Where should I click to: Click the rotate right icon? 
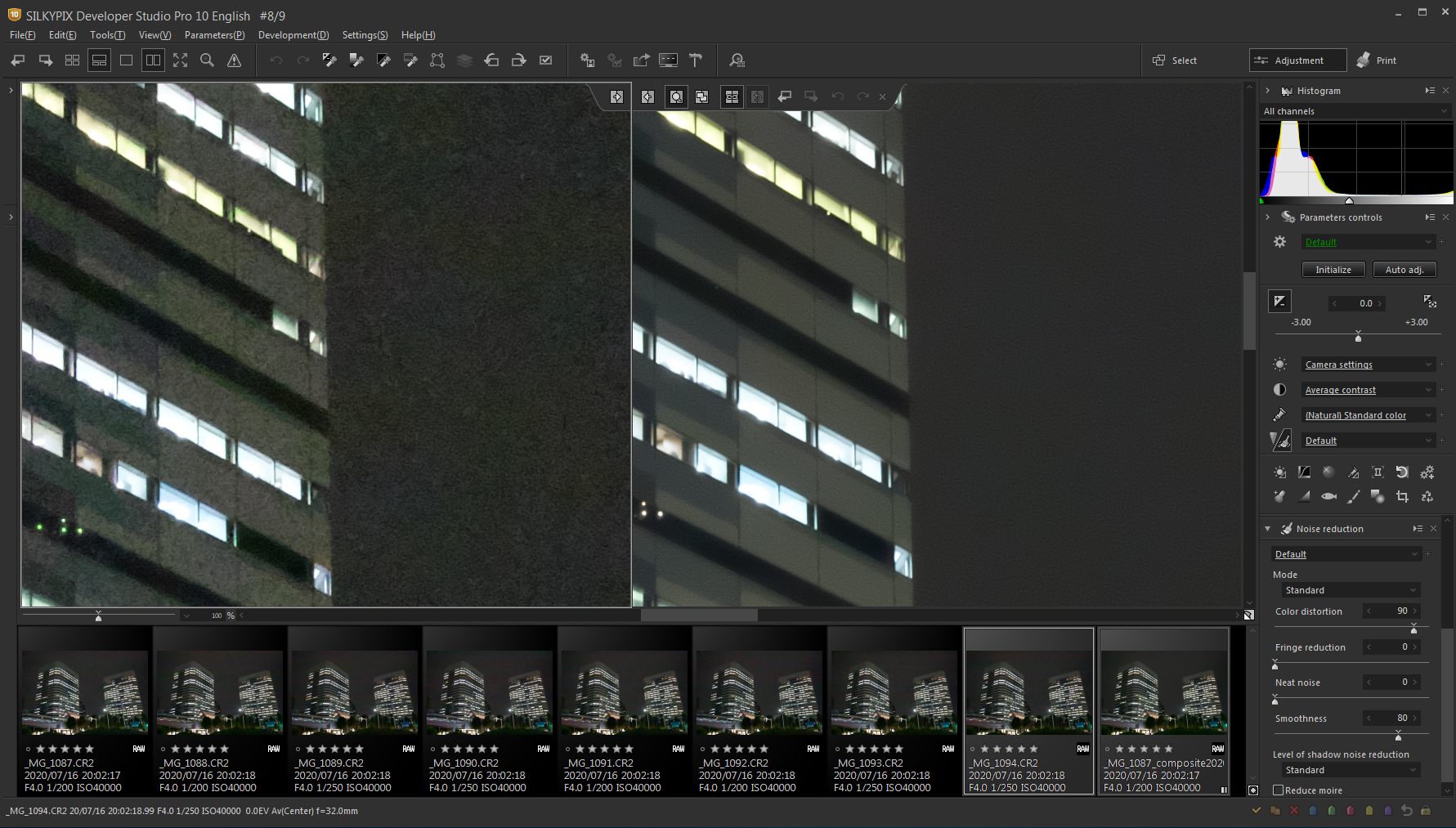[x=518, y=60]
